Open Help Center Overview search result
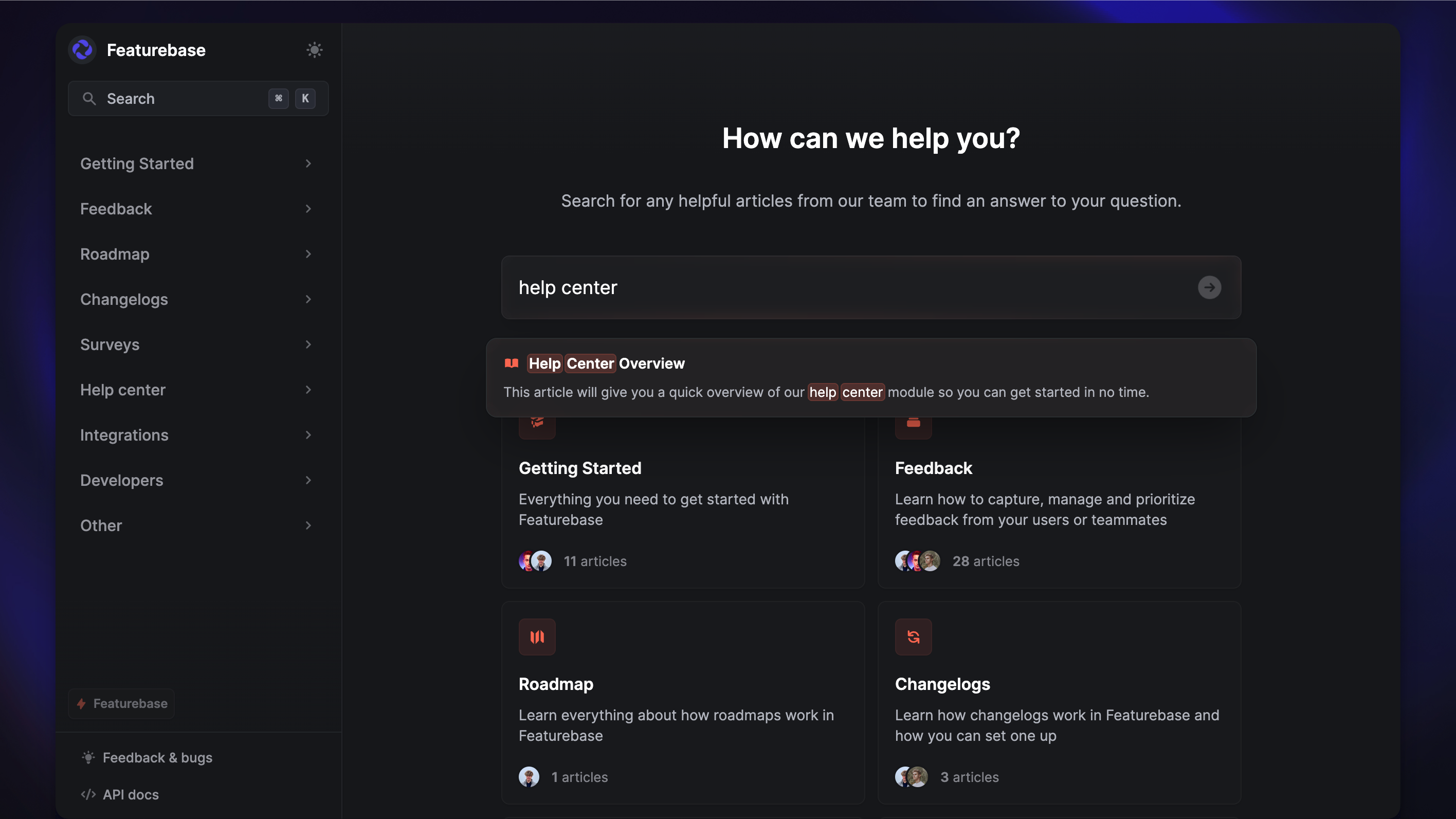The image size is (1456, 819). click(606, 363)
